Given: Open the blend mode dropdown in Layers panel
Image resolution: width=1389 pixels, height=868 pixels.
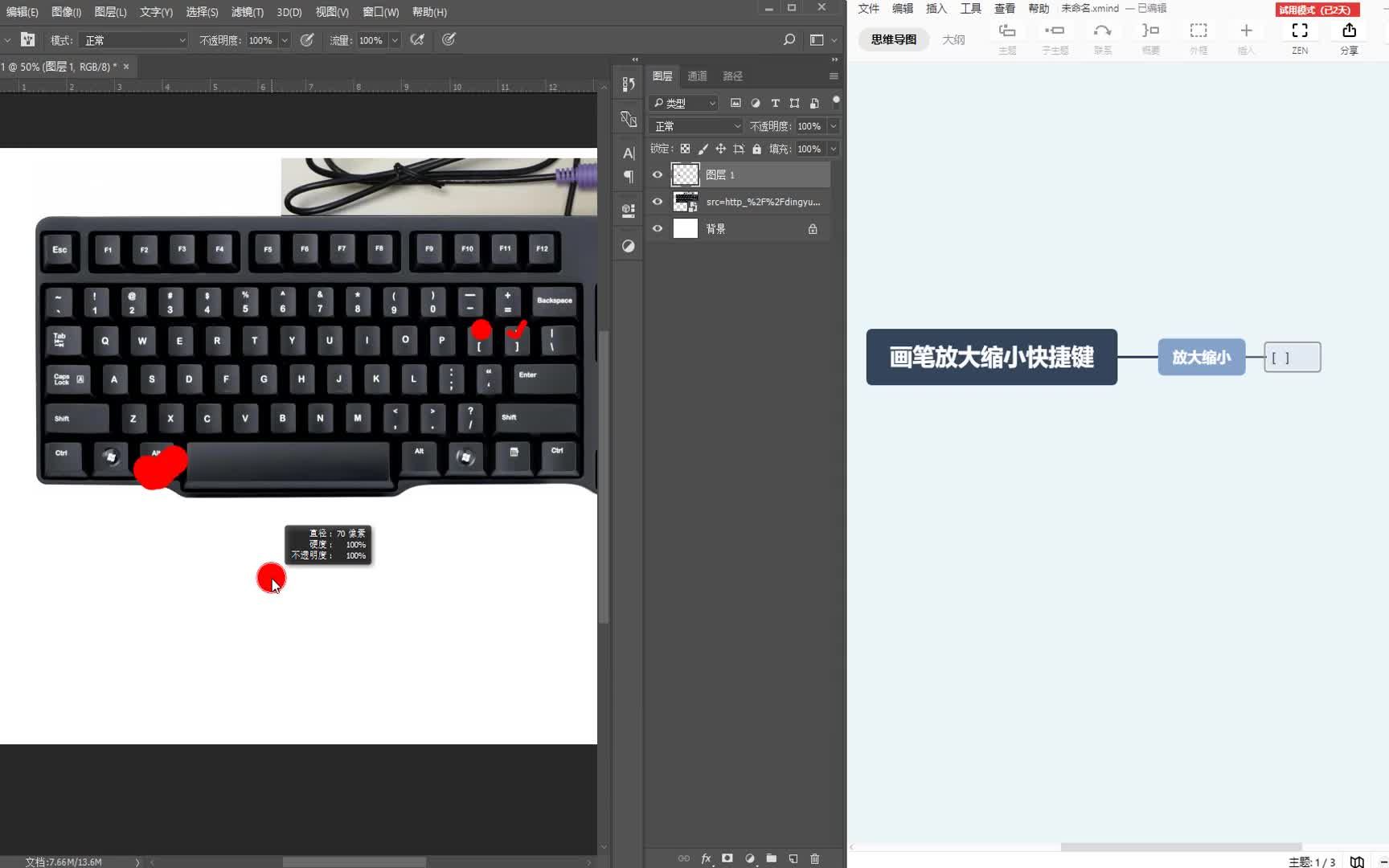Looking at the screenshot, I should 694,125.
